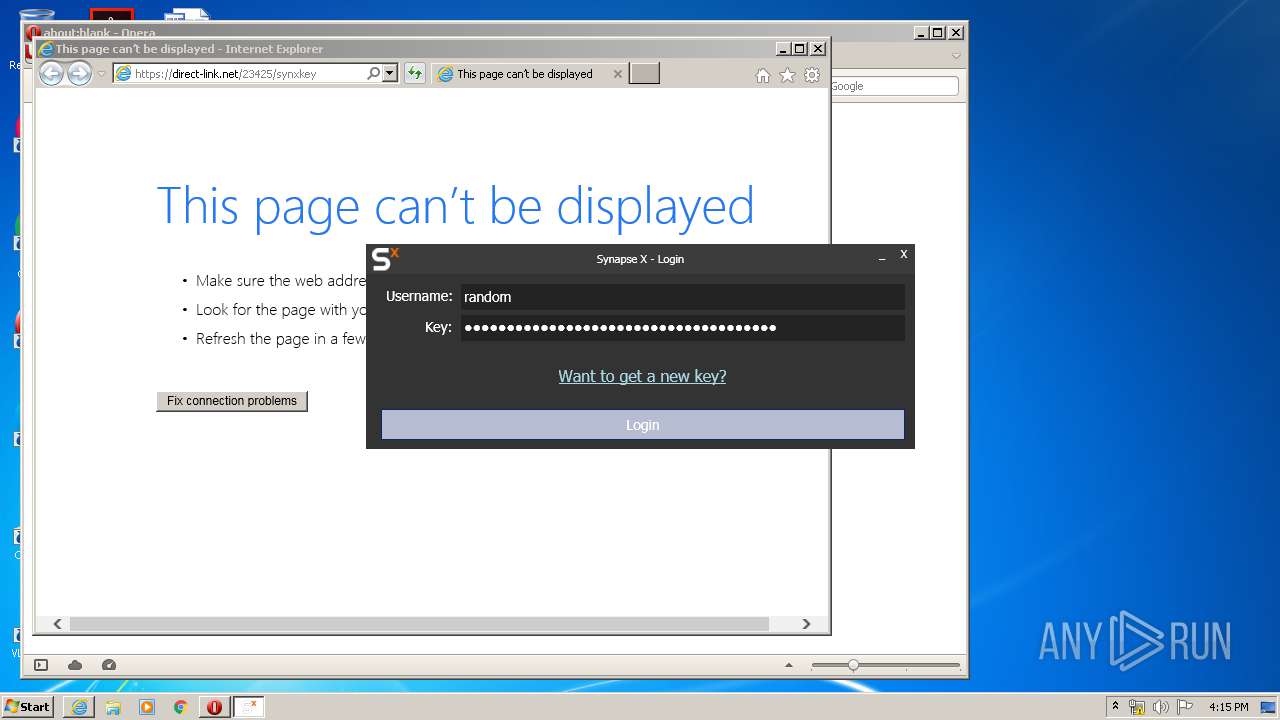
Task: Switch to Synapse X taskbar item
Action: coord(249,707)
